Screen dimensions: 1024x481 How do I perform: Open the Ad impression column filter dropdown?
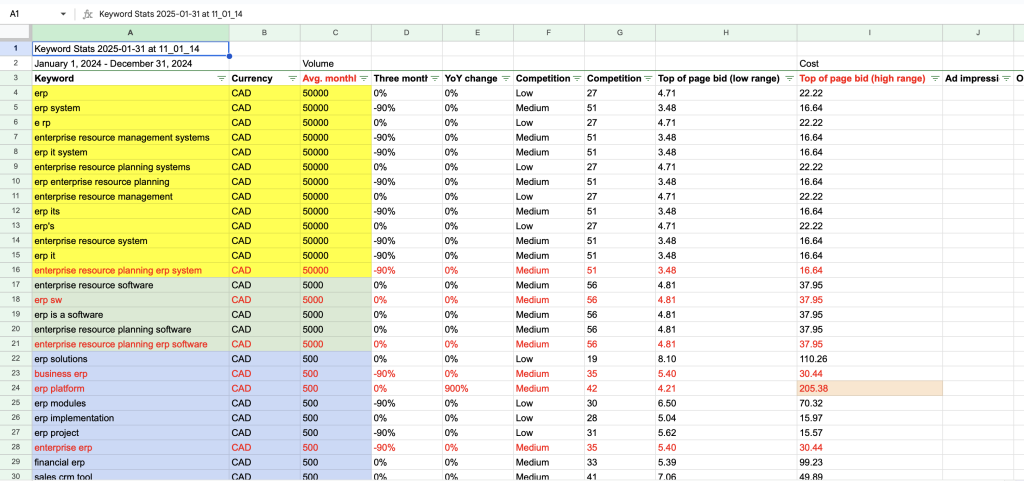pos(1005,78)
